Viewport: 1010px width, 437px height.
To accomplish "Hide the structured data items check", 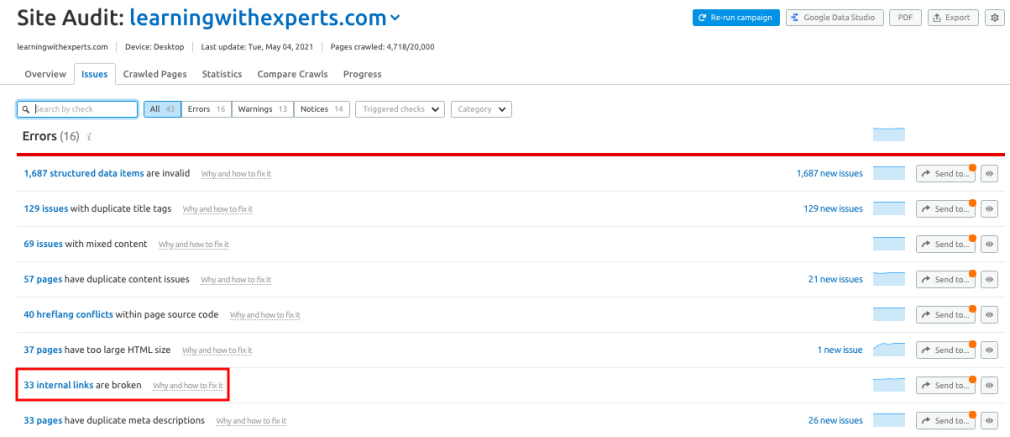I will 989,173.
